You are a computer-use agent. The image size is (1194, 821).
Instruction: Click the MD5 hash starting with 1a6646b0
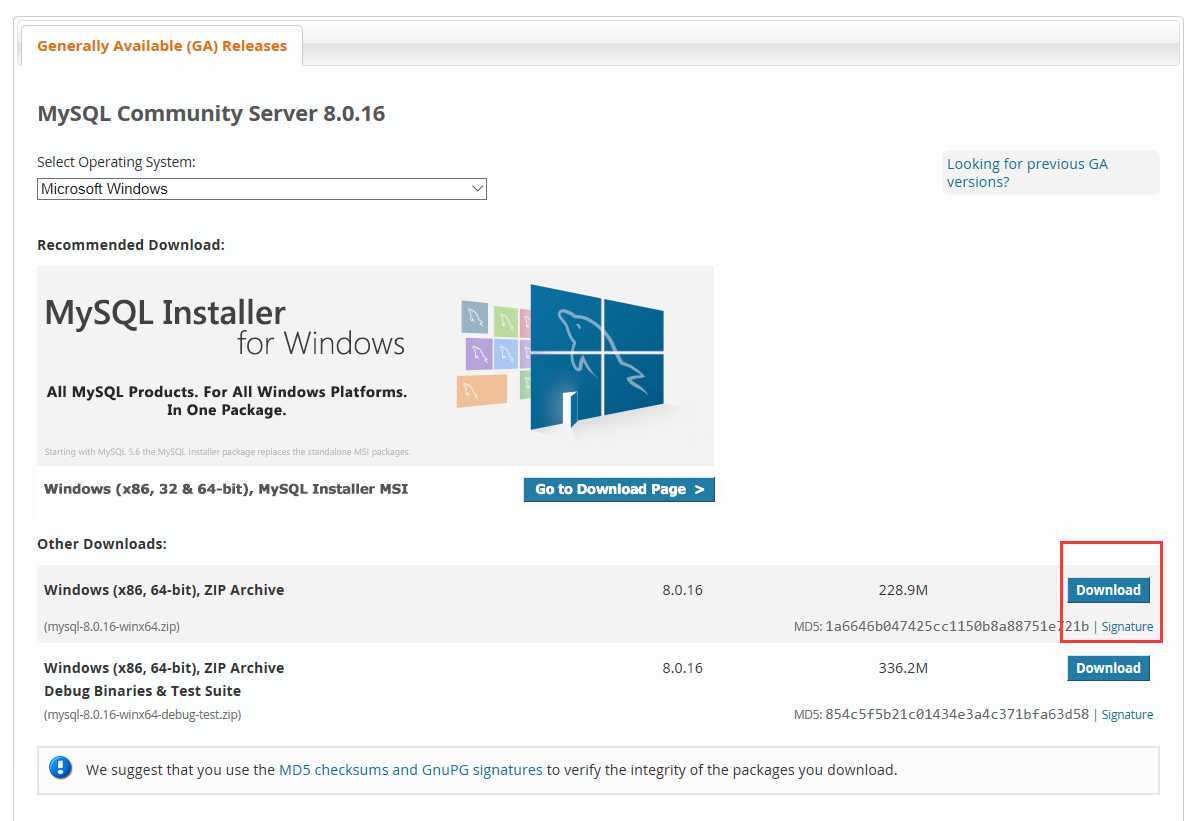click(957, 627)
